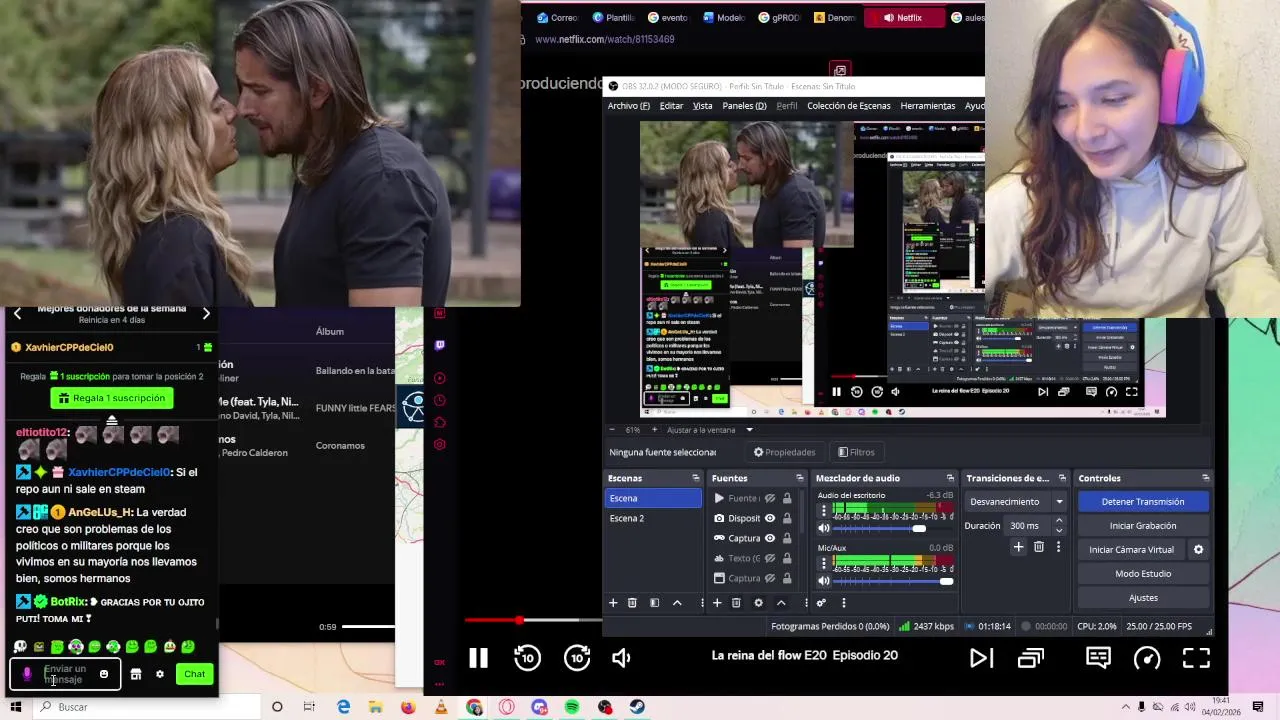Show the hidden Fuente media source
This screenshot has width=1280, height=720.
(770, 498)
